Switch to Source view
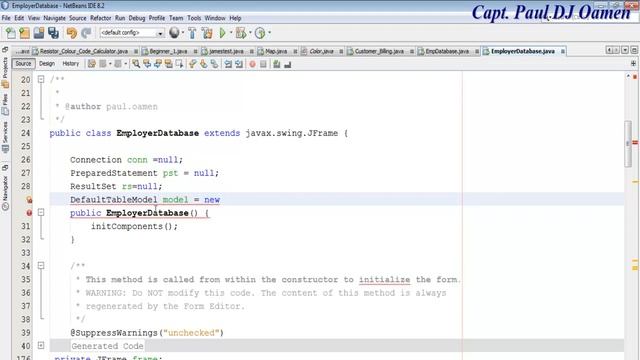Screen dimensions: 640x360 23,64
